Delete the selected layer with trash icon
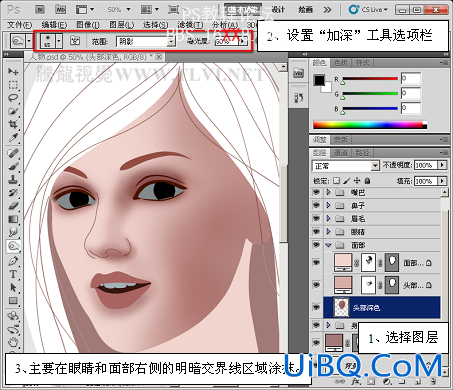The height and width of the screenshot is (390, 453). pyautogui.click(x=433, y=381)
